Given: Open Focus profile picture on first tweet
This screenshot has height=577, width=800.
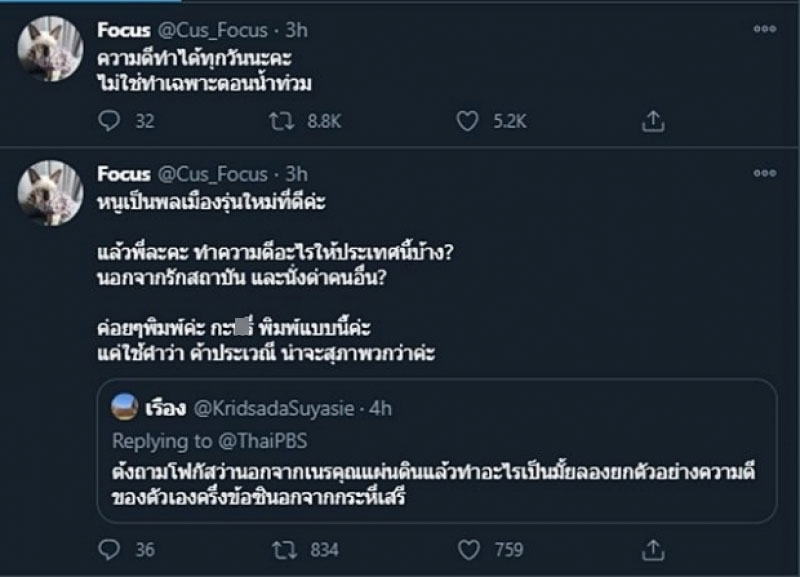Looking at the screenshot, I should coord(50,49).
